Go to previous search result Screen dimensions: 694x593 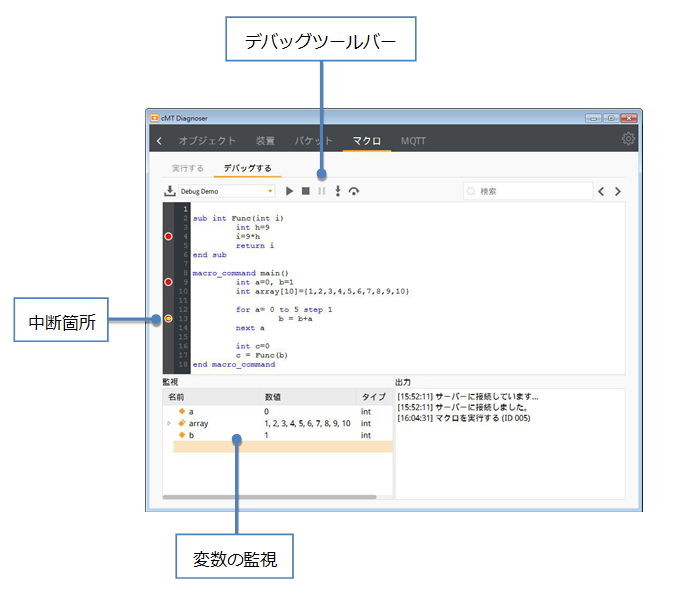pos(601,191)
